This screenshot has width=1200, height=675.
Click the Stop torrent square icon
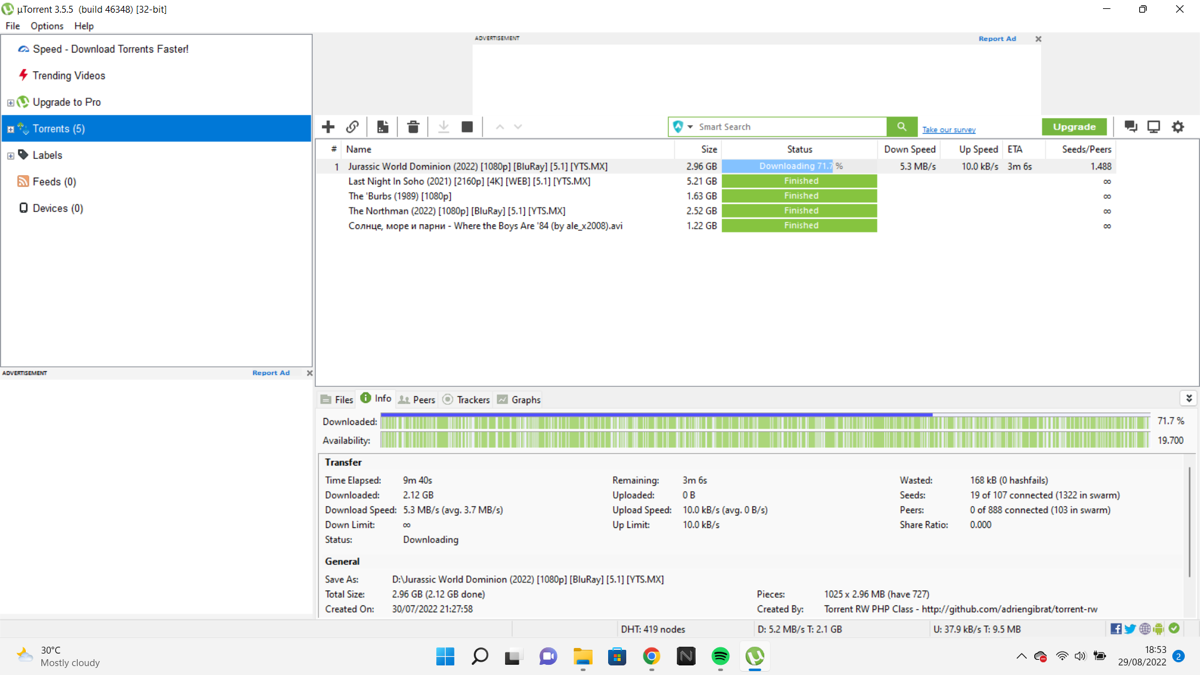[x=467, y=127]
